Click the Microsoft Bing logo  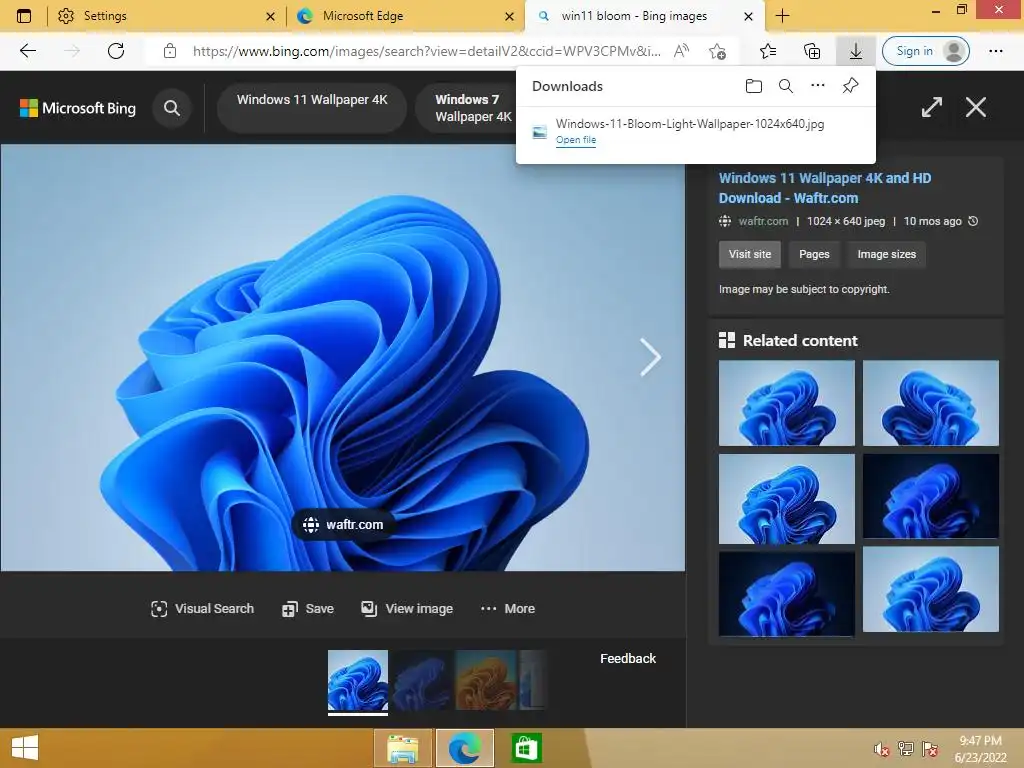tap(78, 108)
